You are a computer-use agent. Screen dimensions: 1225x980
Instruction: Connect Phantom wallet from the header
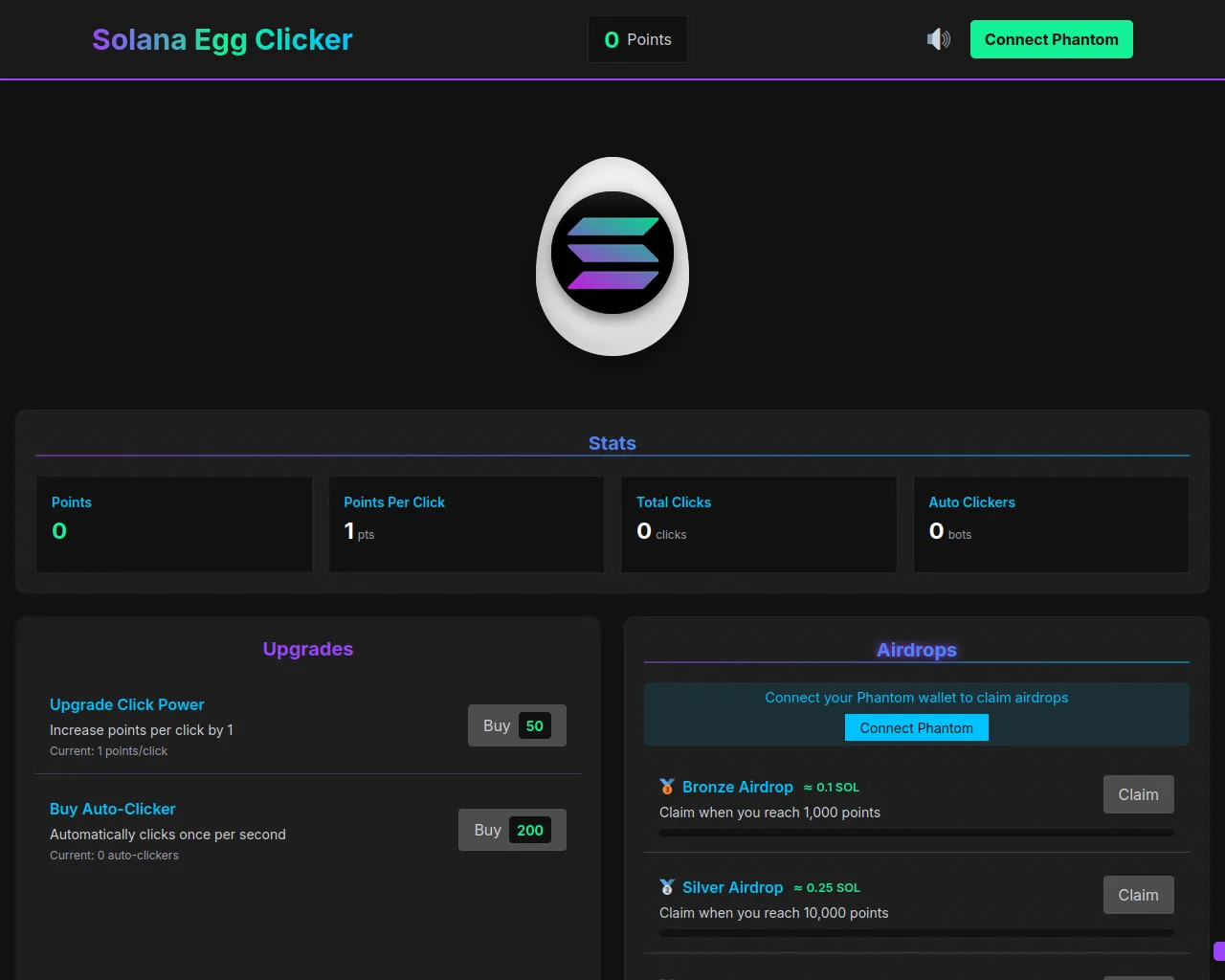1052,39
